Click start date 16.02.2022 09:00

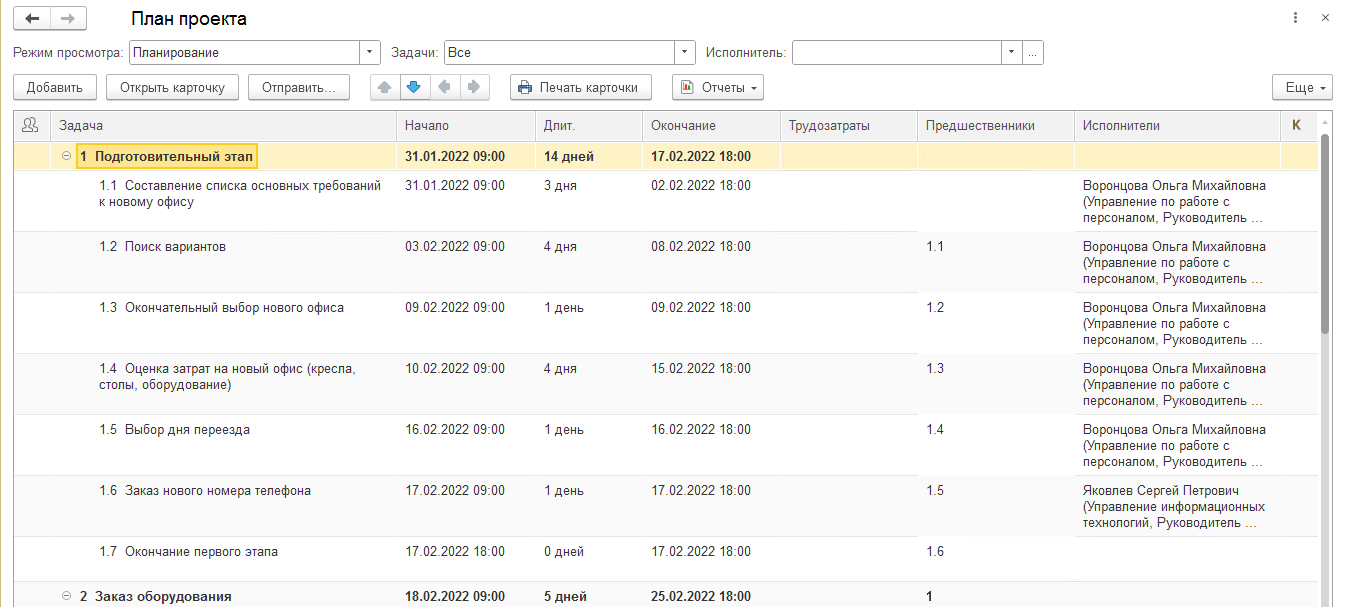(x=455, y=429)
